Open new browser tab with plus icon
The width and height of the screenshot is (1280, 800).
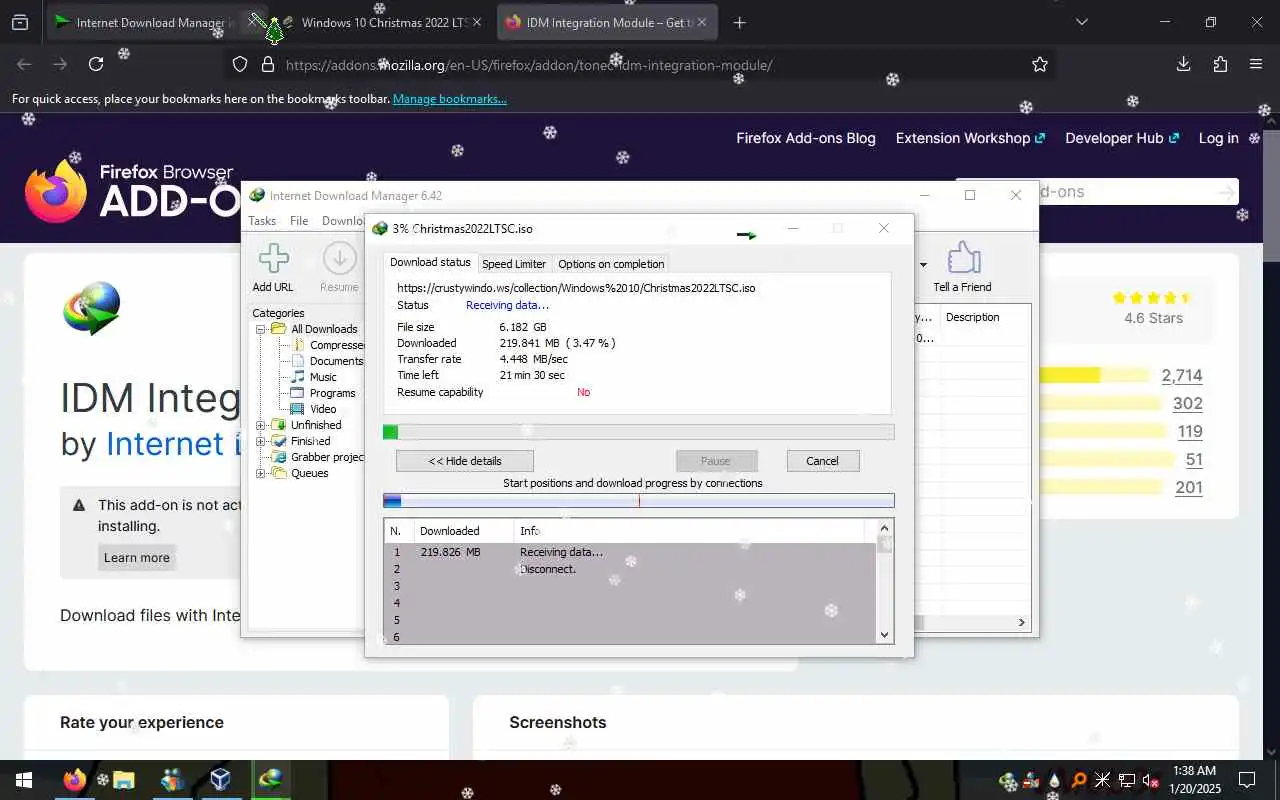coord(739,22)
